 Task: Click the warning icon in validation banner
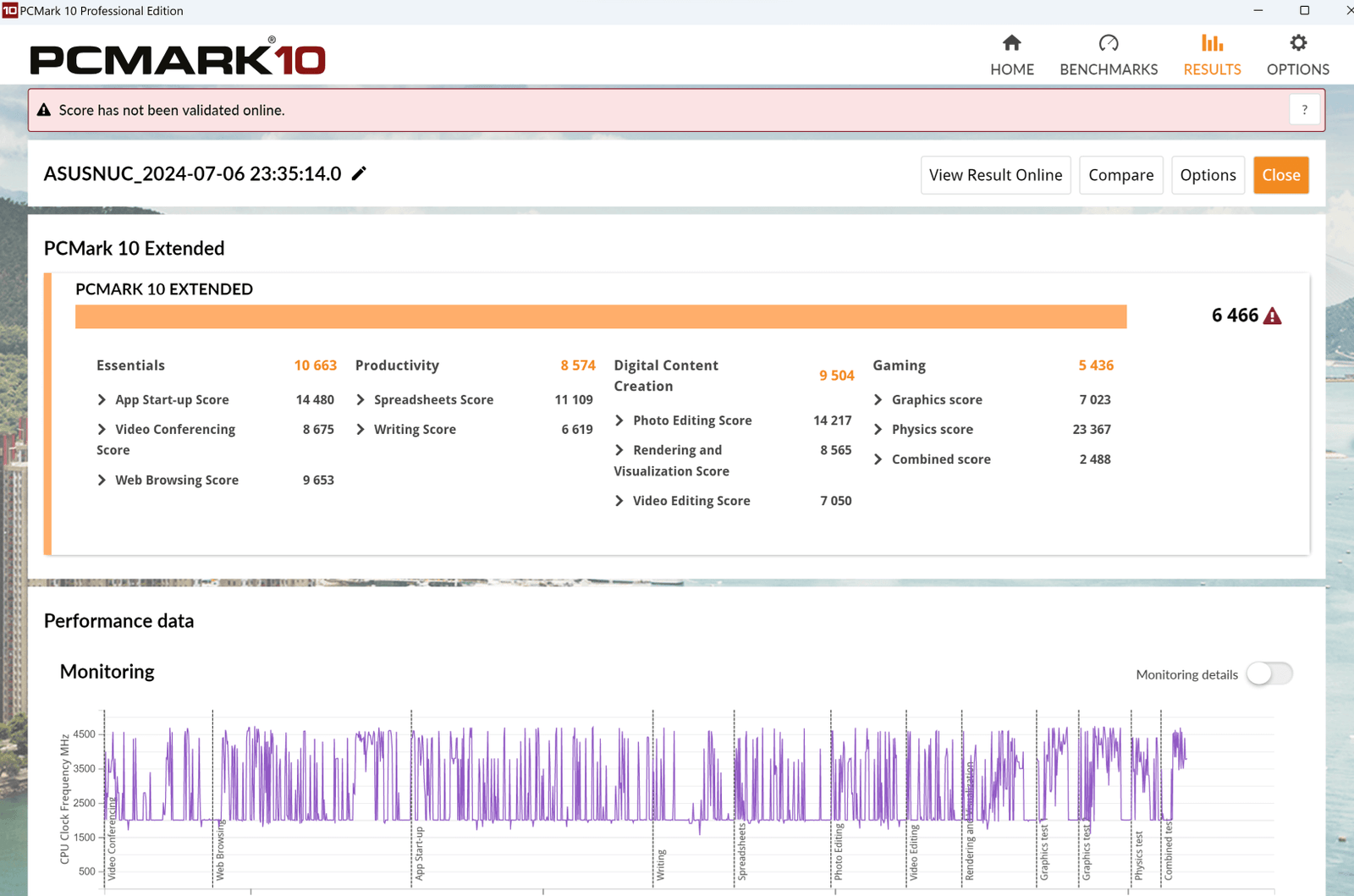(44, 110)
